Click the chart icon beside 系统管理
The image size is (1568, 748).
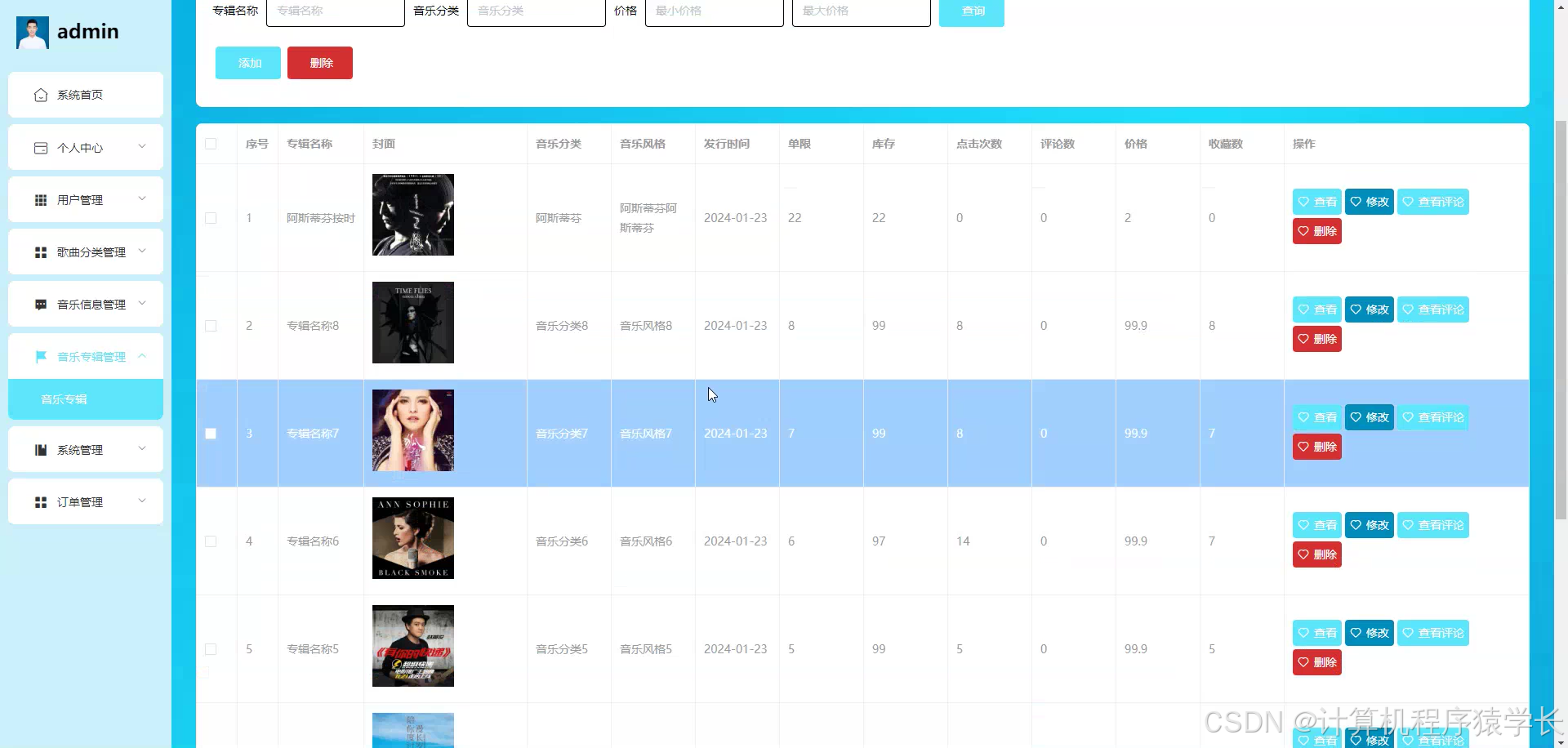41,450
